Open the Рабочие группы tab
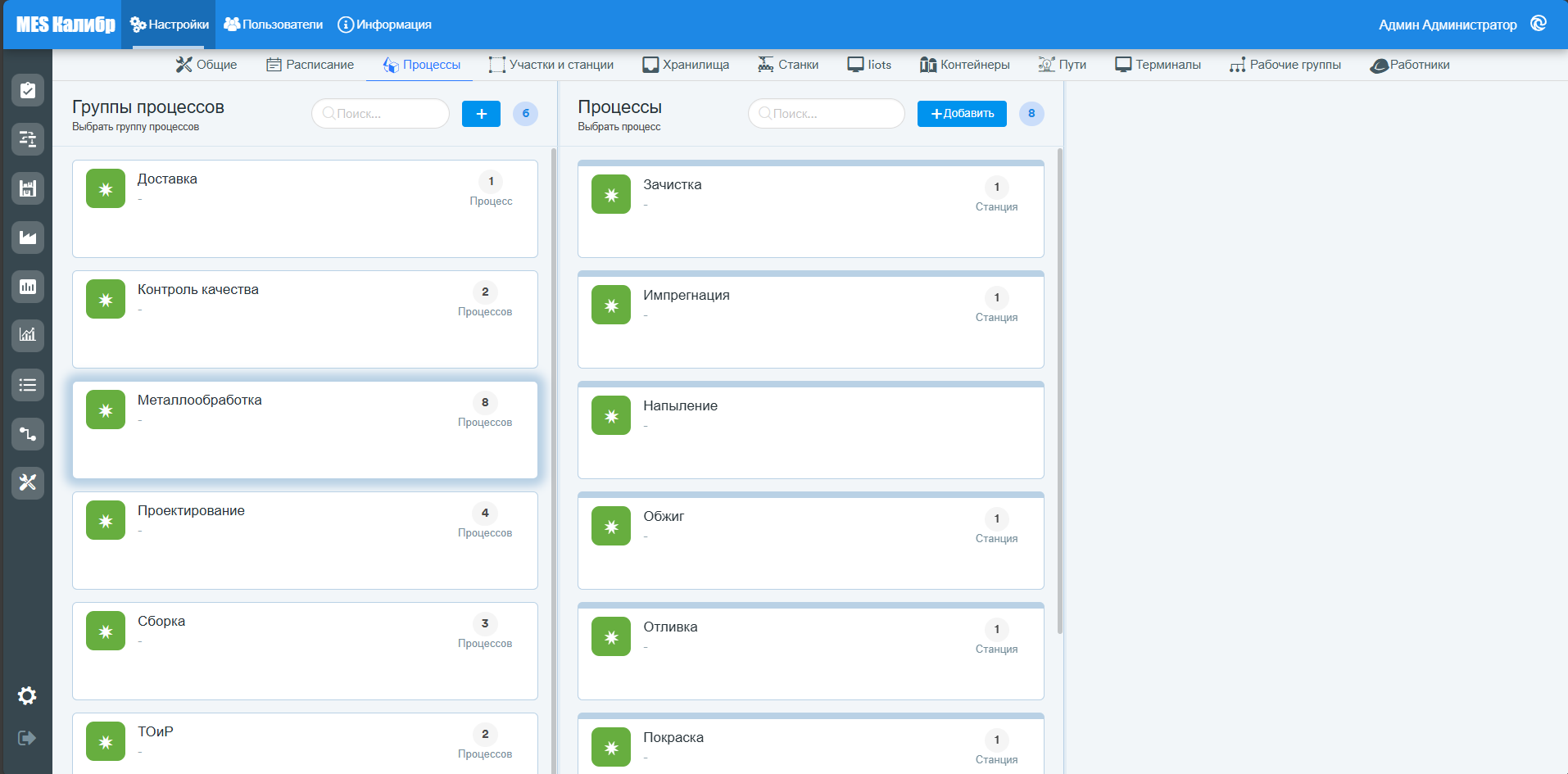Screen dimensions: 1568x774 [x=1285, y=65]
